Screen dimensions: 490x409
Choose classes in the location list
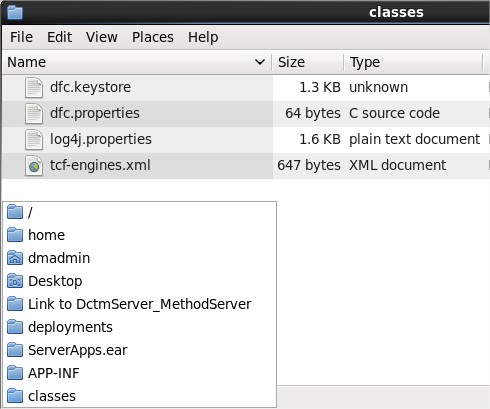tap(52, 396)
